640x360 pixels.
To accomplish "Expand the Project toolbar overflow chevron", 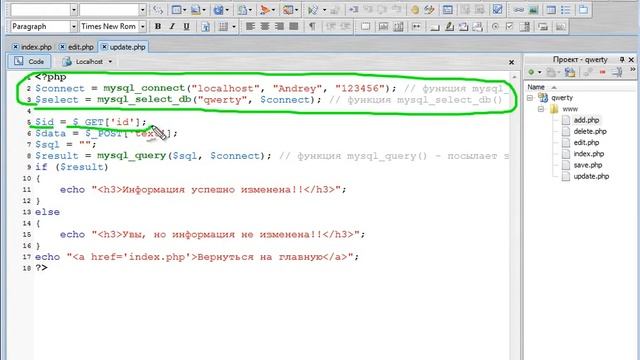I will coord(633,70).
